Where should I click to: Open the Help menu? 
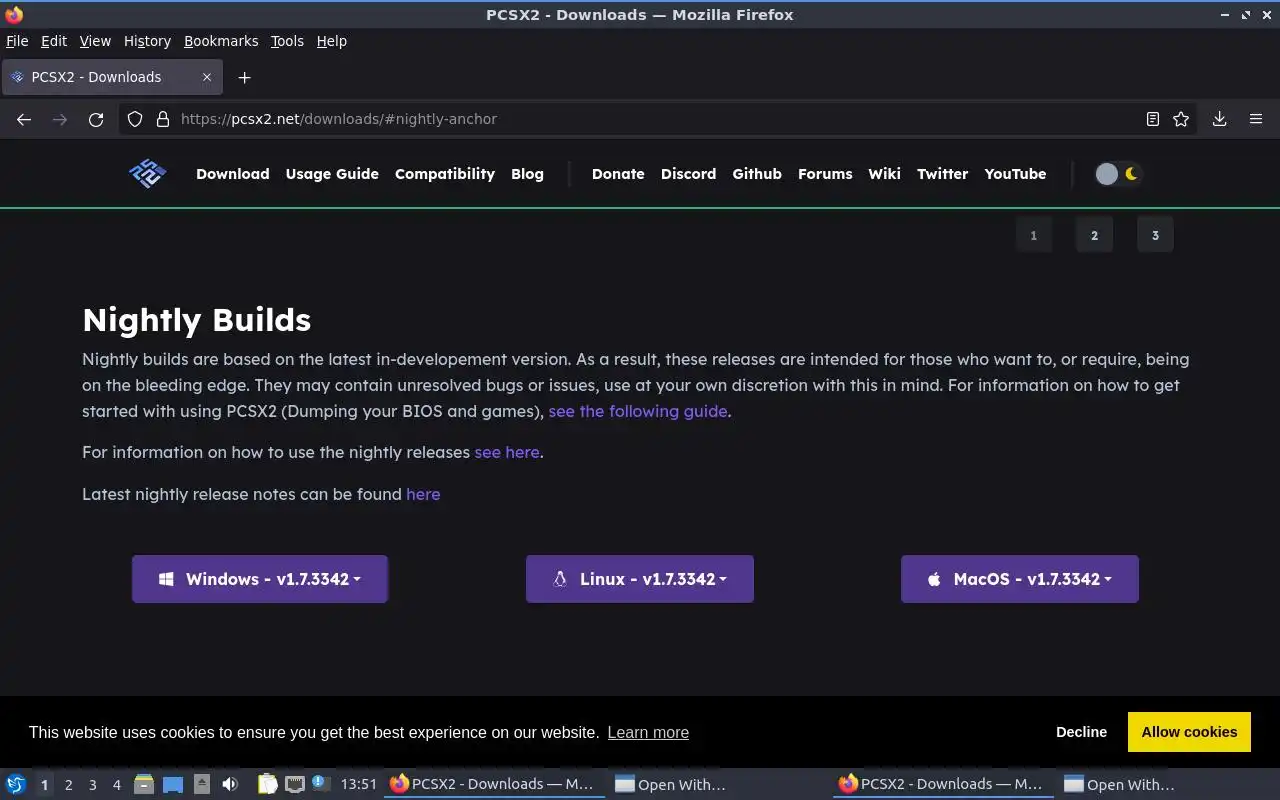click(x=331, y=41)
